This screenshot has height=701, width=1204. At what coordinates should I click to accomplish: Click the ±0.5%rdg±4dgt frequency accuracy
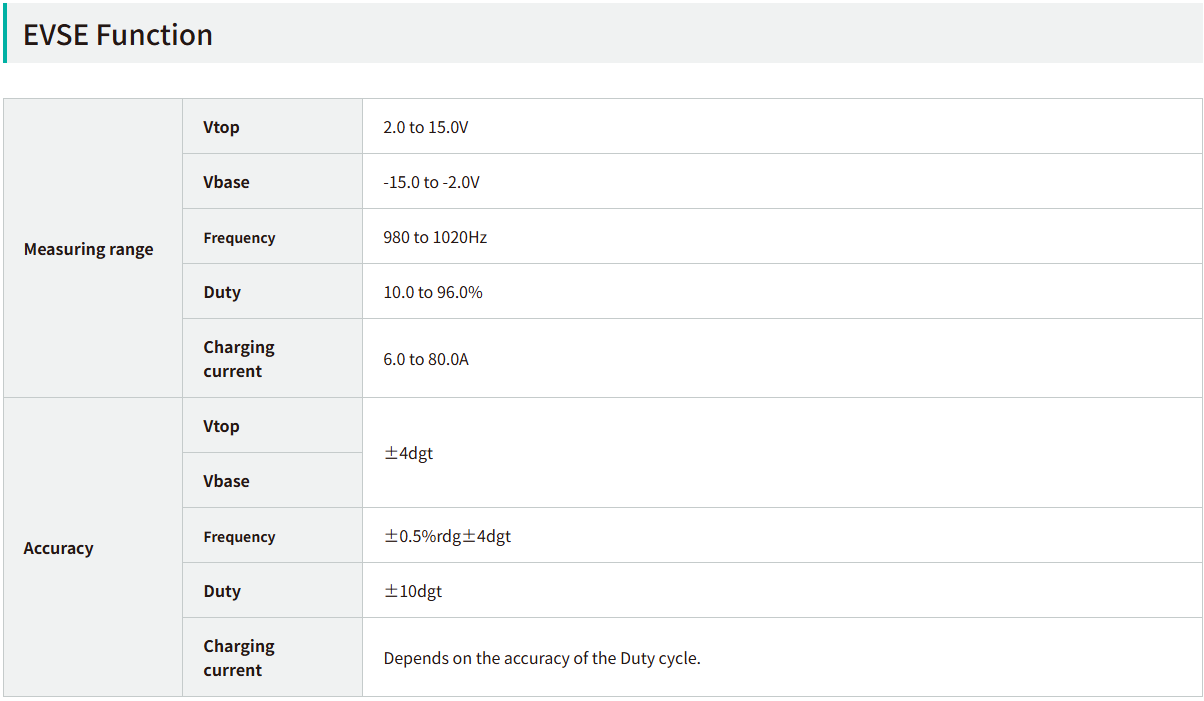pyautogui.click(x=448, y=536)
